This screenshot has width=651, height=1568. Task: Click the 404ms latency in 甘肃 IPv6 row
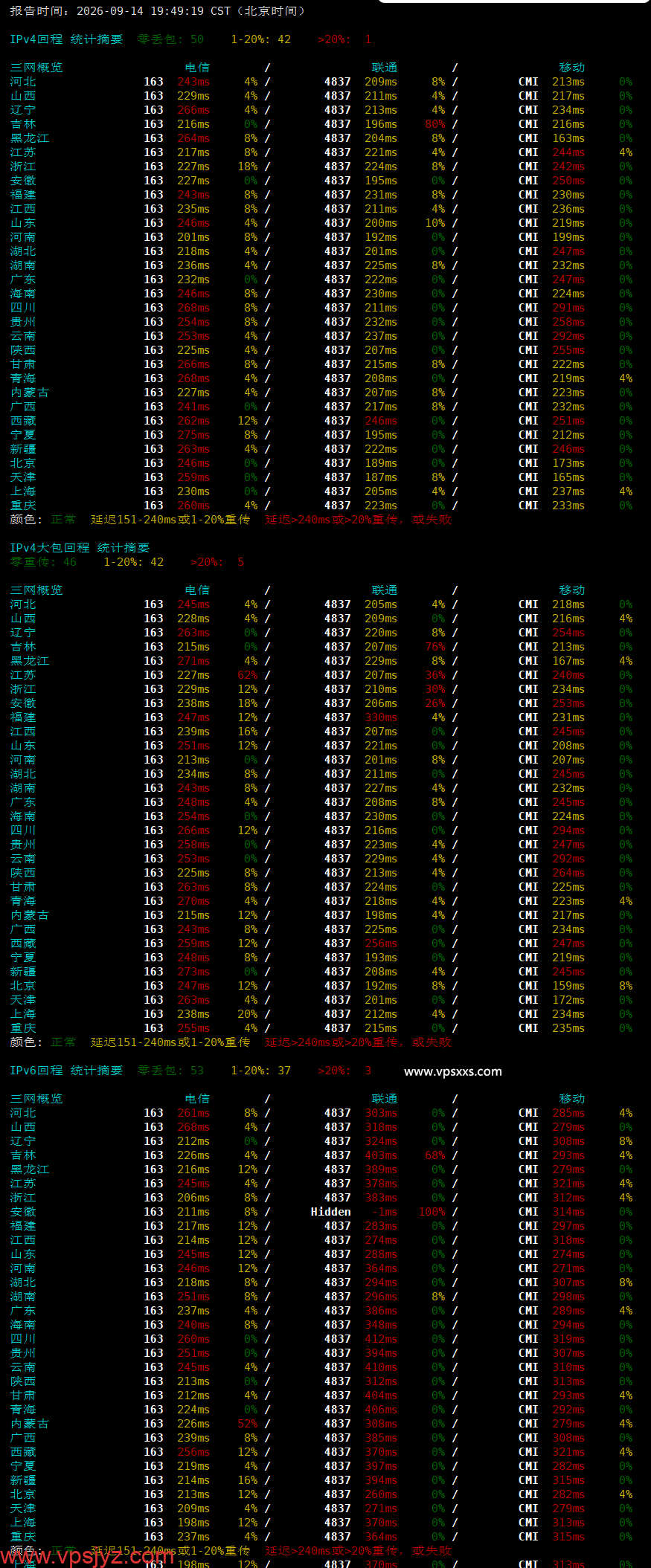coord(381,1396)
